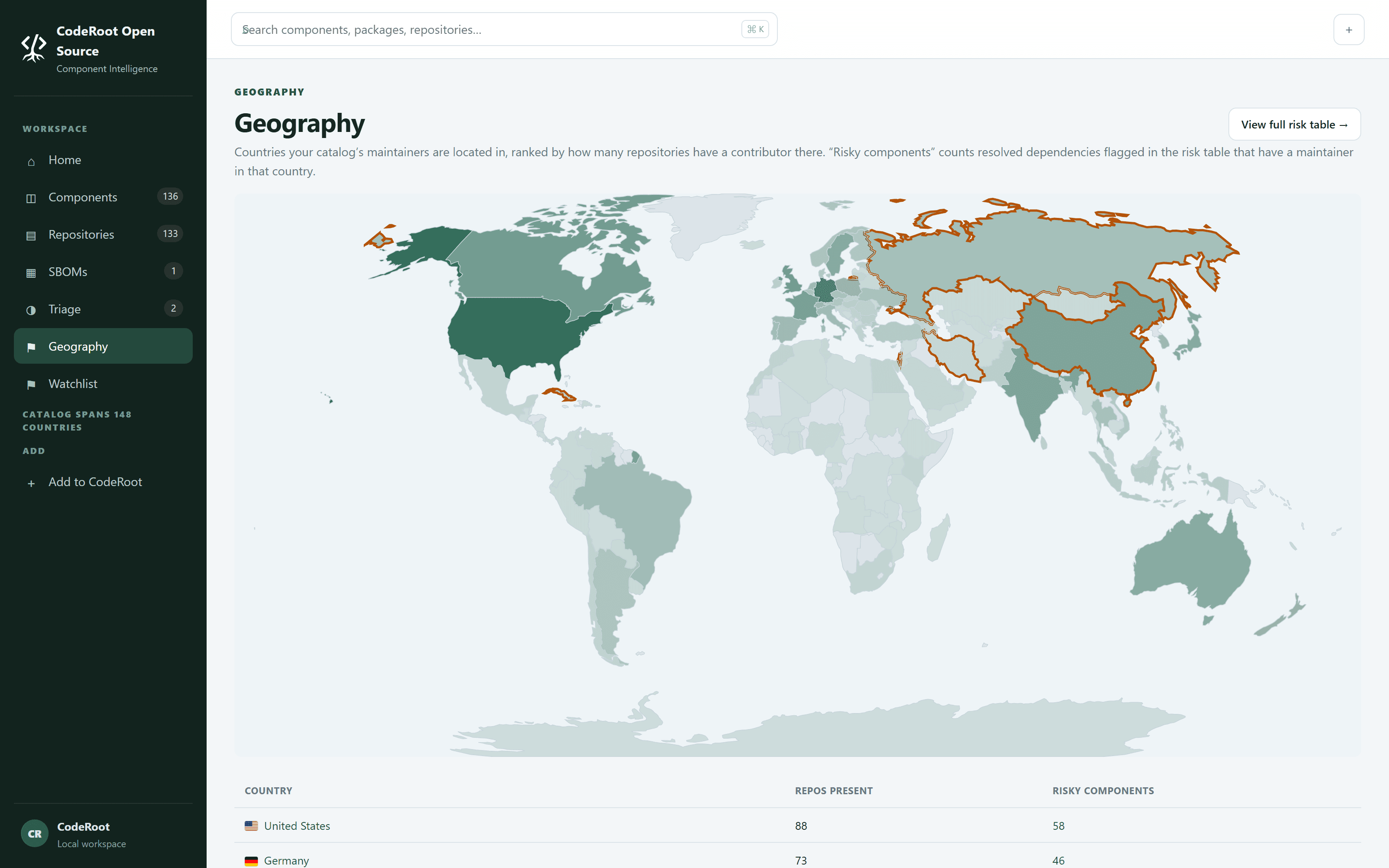Screen dimensions: 1389x868
Task: Click the ⌘K shortcut badge
Action: (x=755, y=29)
